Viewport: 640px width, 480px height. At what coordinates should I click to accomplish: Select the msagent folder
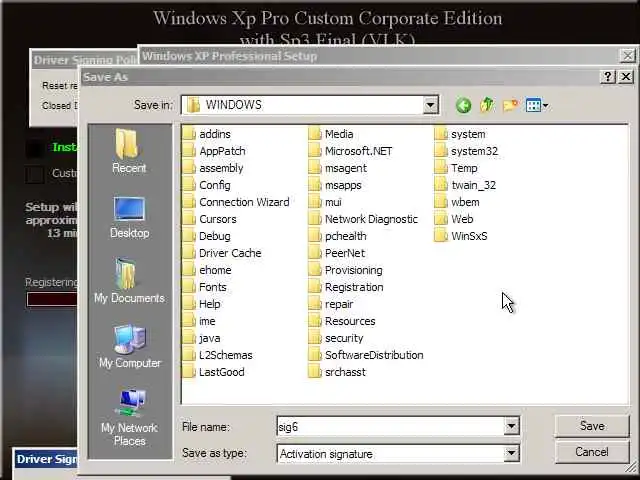338,168
